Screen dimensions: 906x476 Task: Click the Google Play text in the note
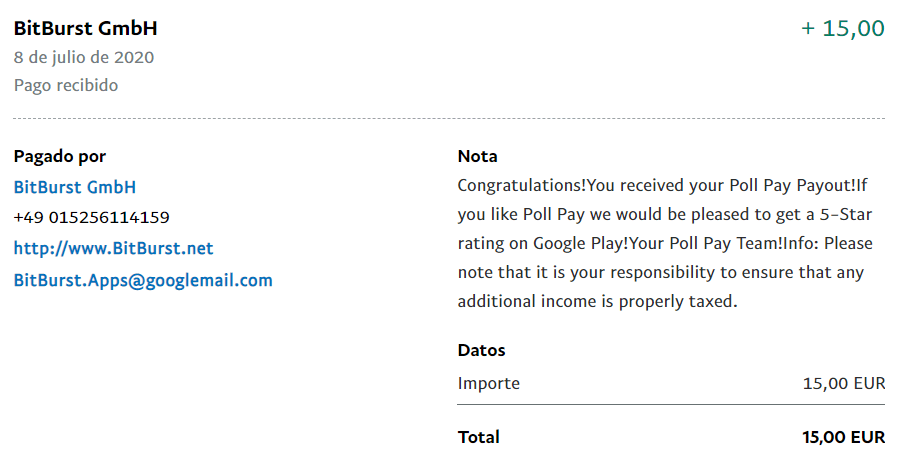(573, 243)
